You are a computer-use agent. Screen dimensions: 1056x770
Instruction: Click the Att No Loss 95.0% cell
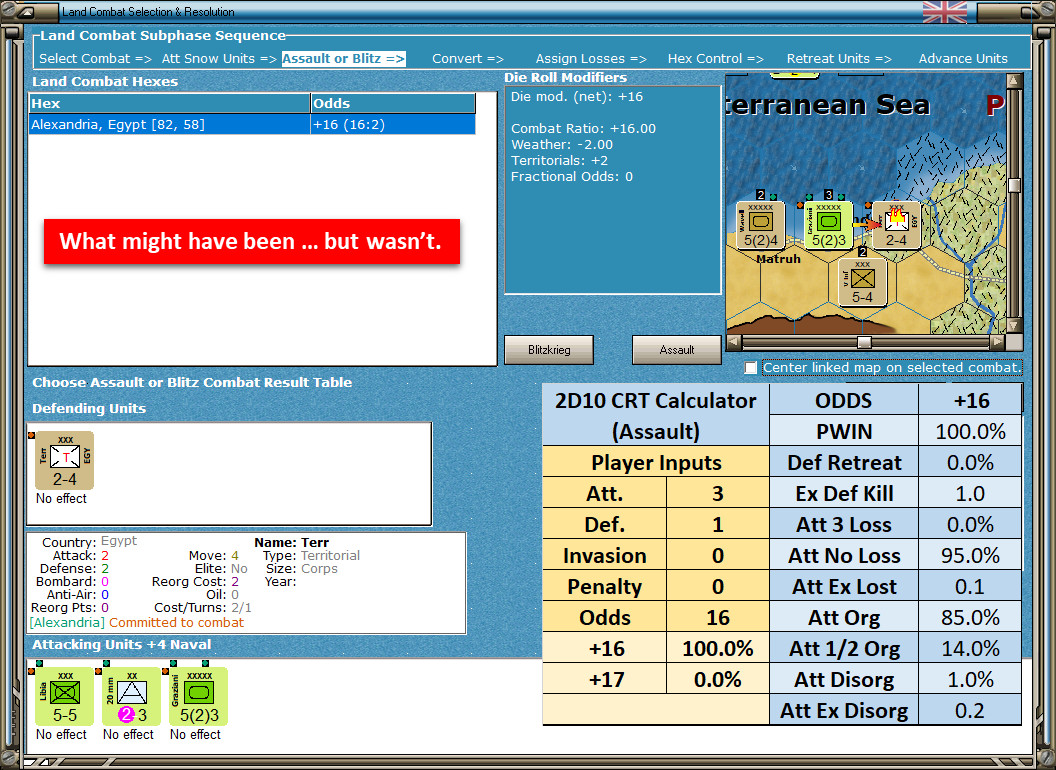tap(970, 556)
